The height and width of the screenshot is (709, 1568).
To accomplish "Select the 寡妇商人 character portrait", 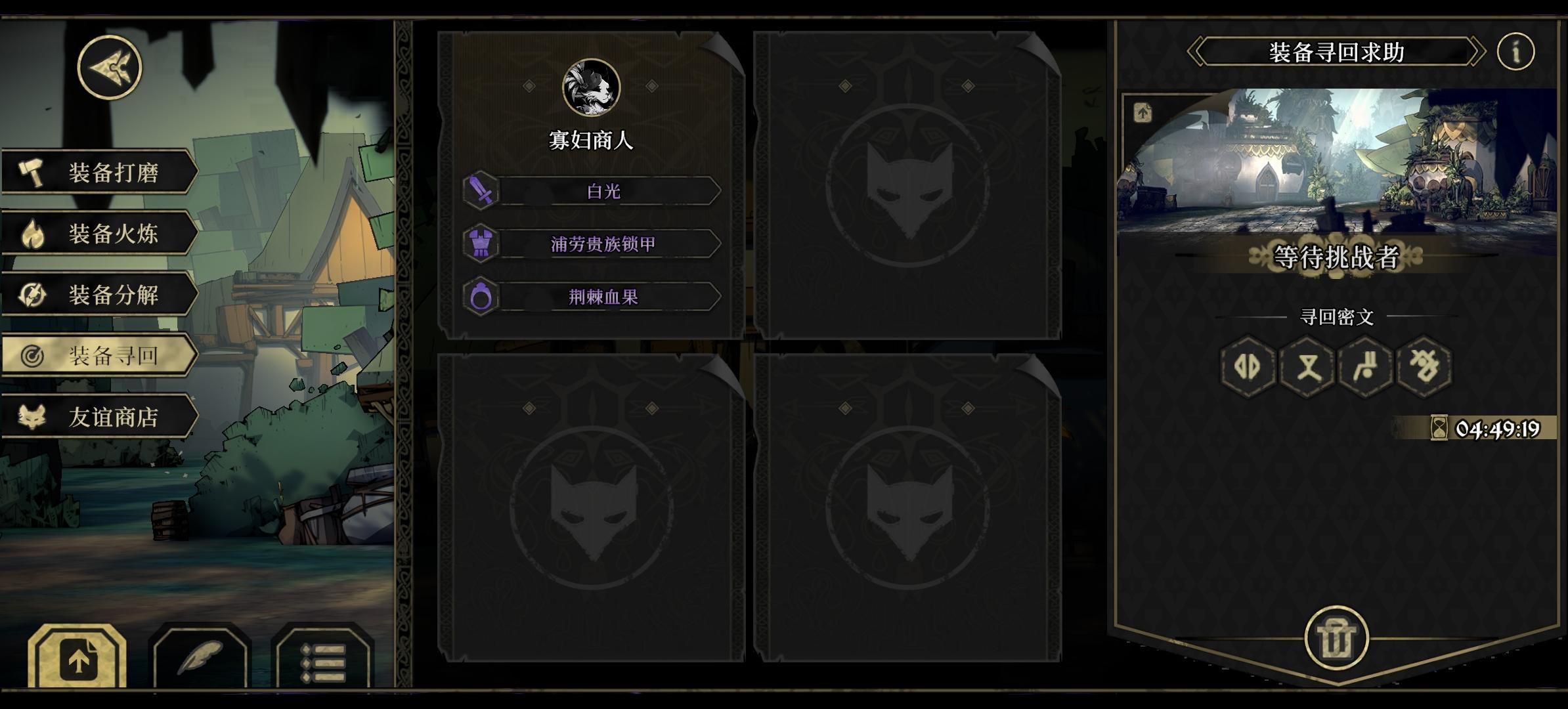I will click(x=591, y=87).
